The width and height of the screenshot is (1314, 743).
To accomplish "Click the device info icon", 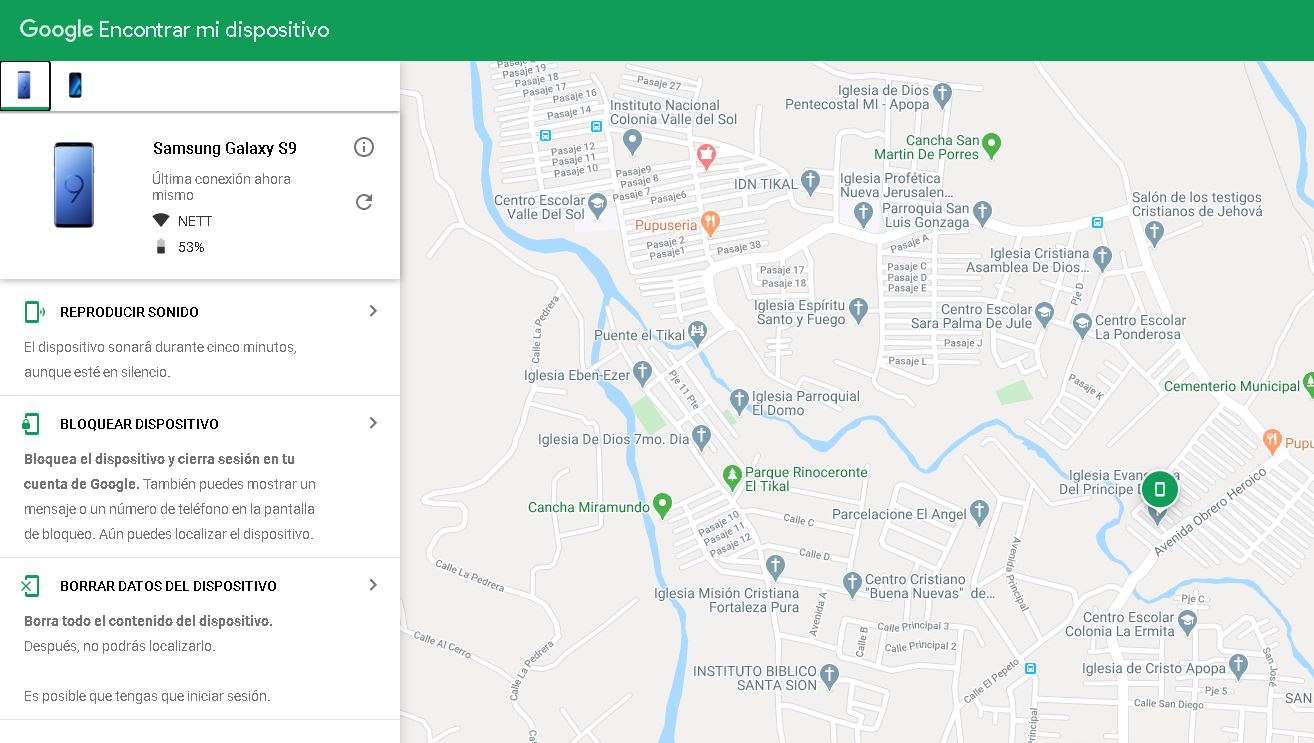I will coord(364,148).
